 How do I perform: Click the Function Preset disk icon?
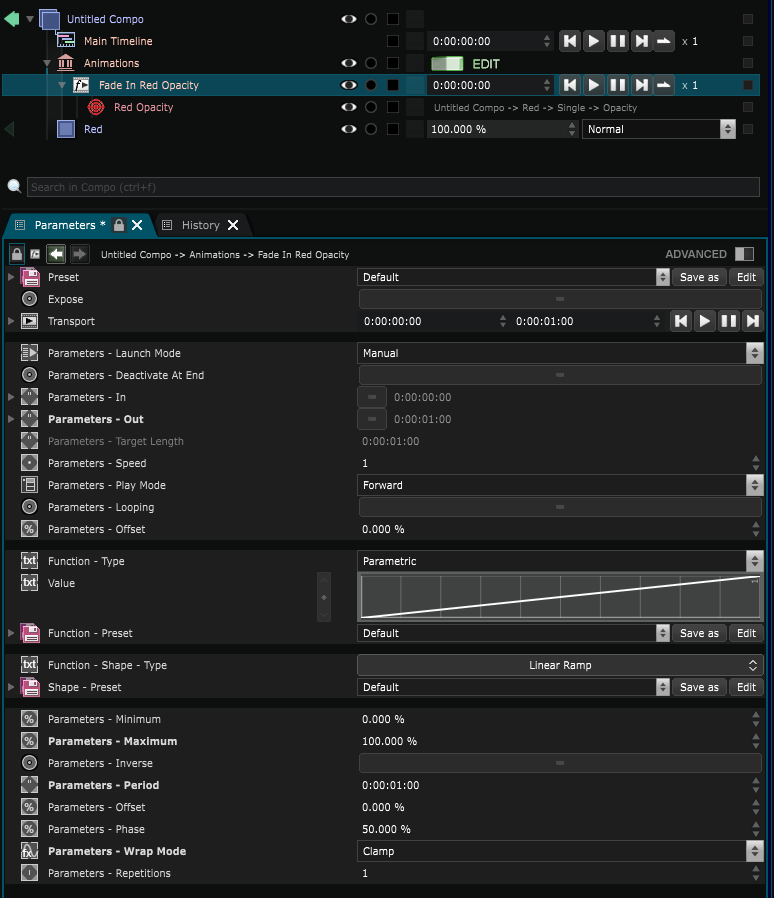coord(30,633)
